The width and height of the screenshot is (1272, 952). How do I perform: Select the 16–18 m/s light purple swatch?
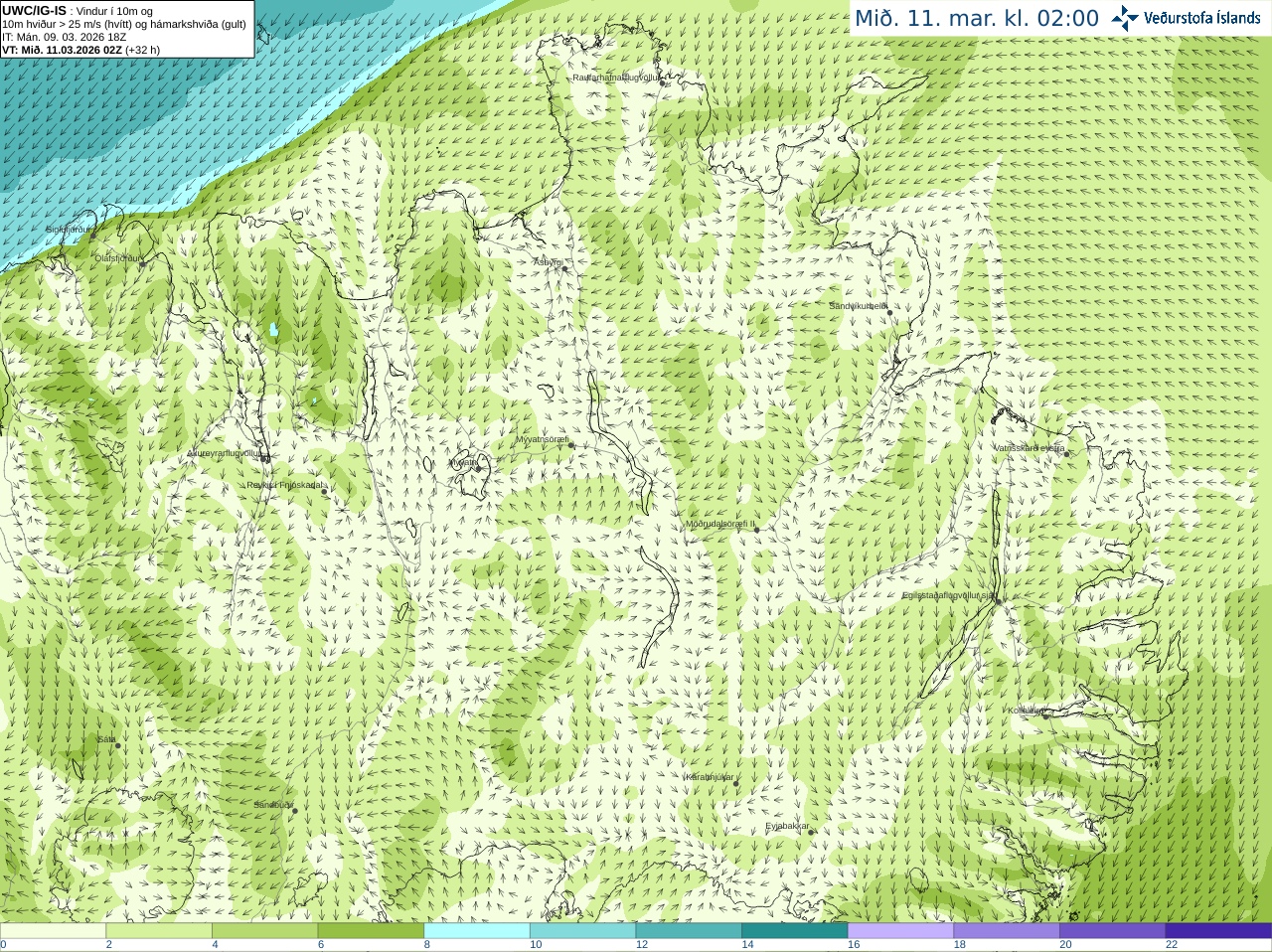point(900,931)
